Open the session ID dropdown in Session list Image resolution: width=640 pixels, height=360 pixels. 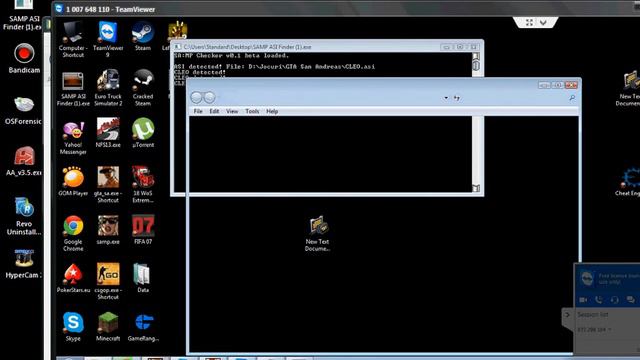click(x=609, y=329)
